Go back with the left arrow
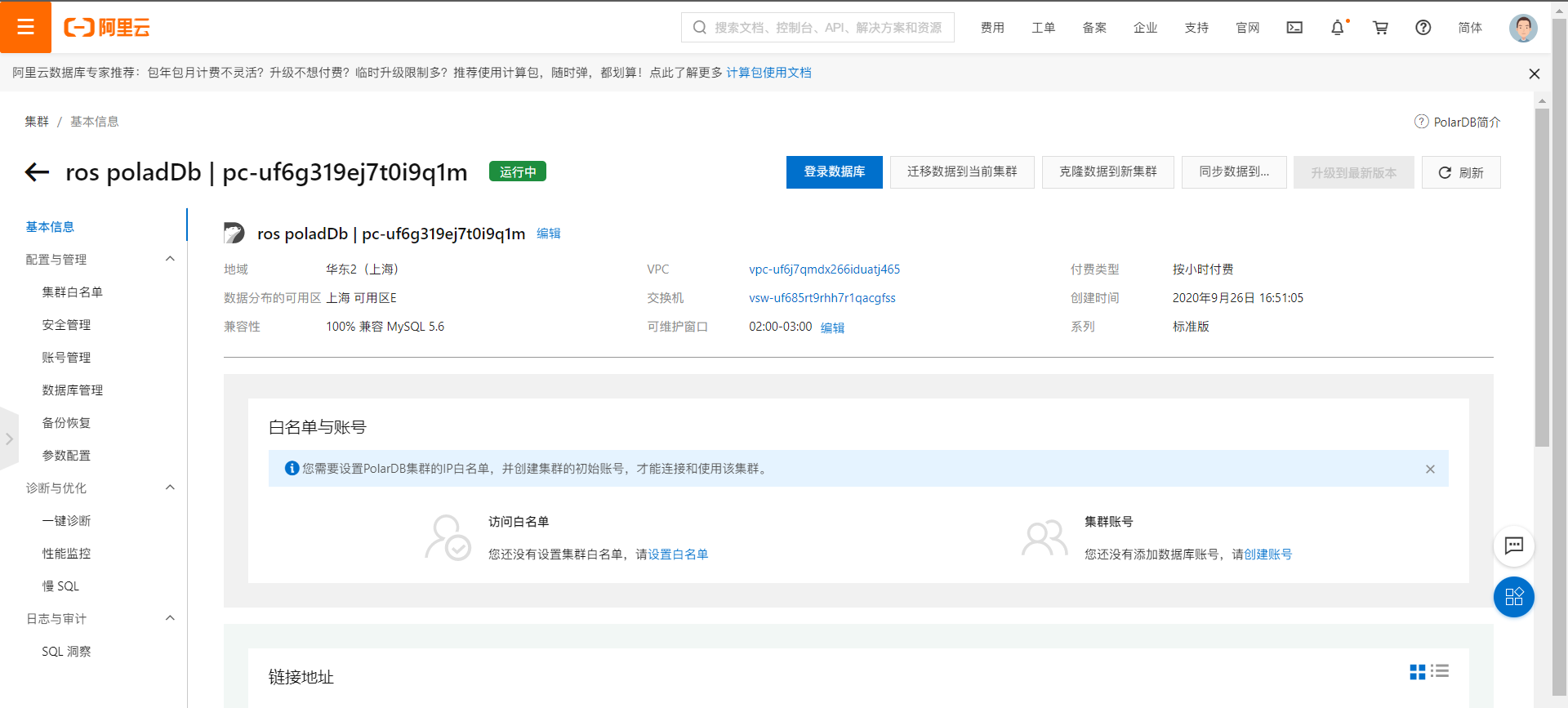 [x=37, y=171]
